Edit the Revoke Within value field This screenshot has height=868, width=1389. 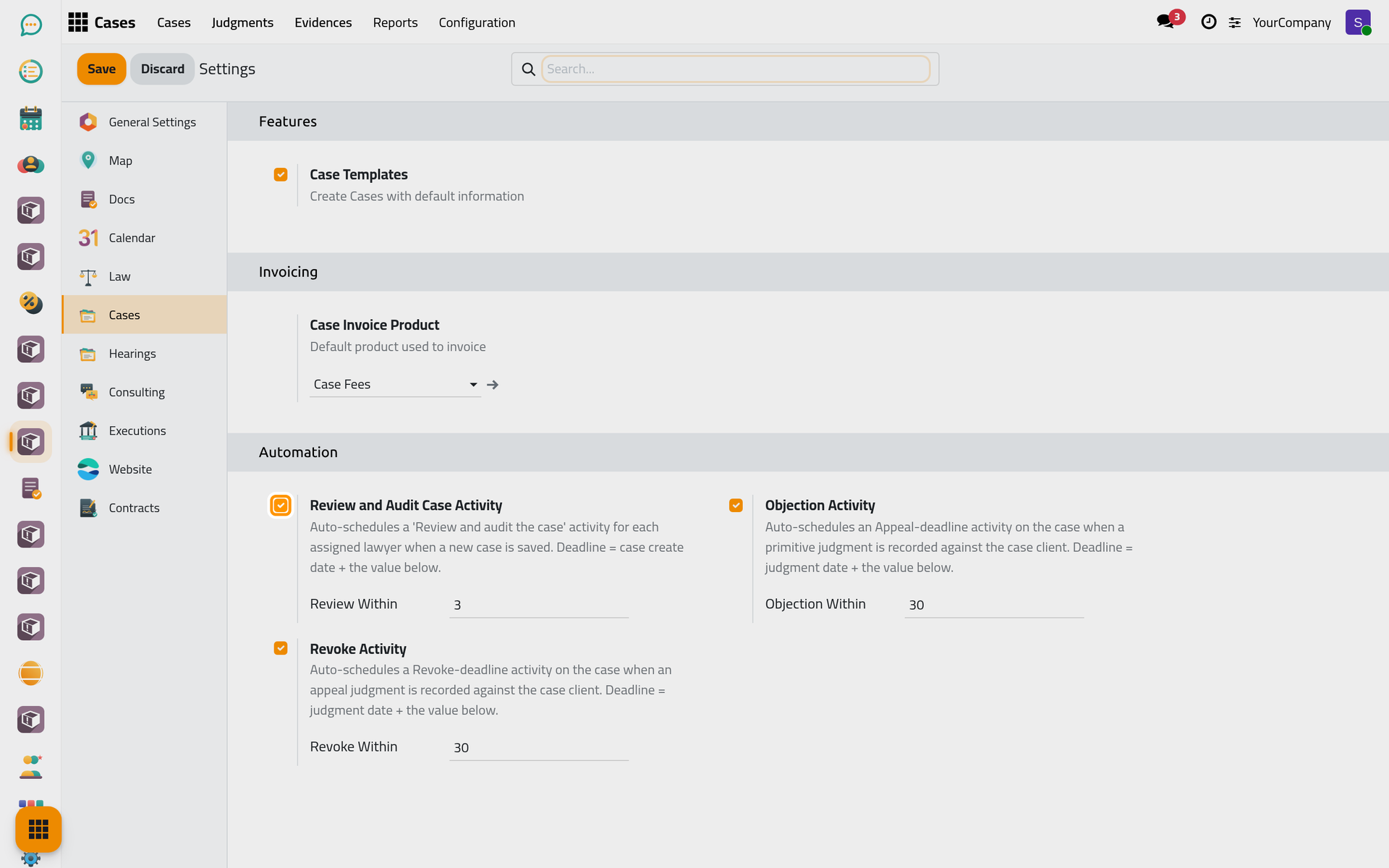539,748
